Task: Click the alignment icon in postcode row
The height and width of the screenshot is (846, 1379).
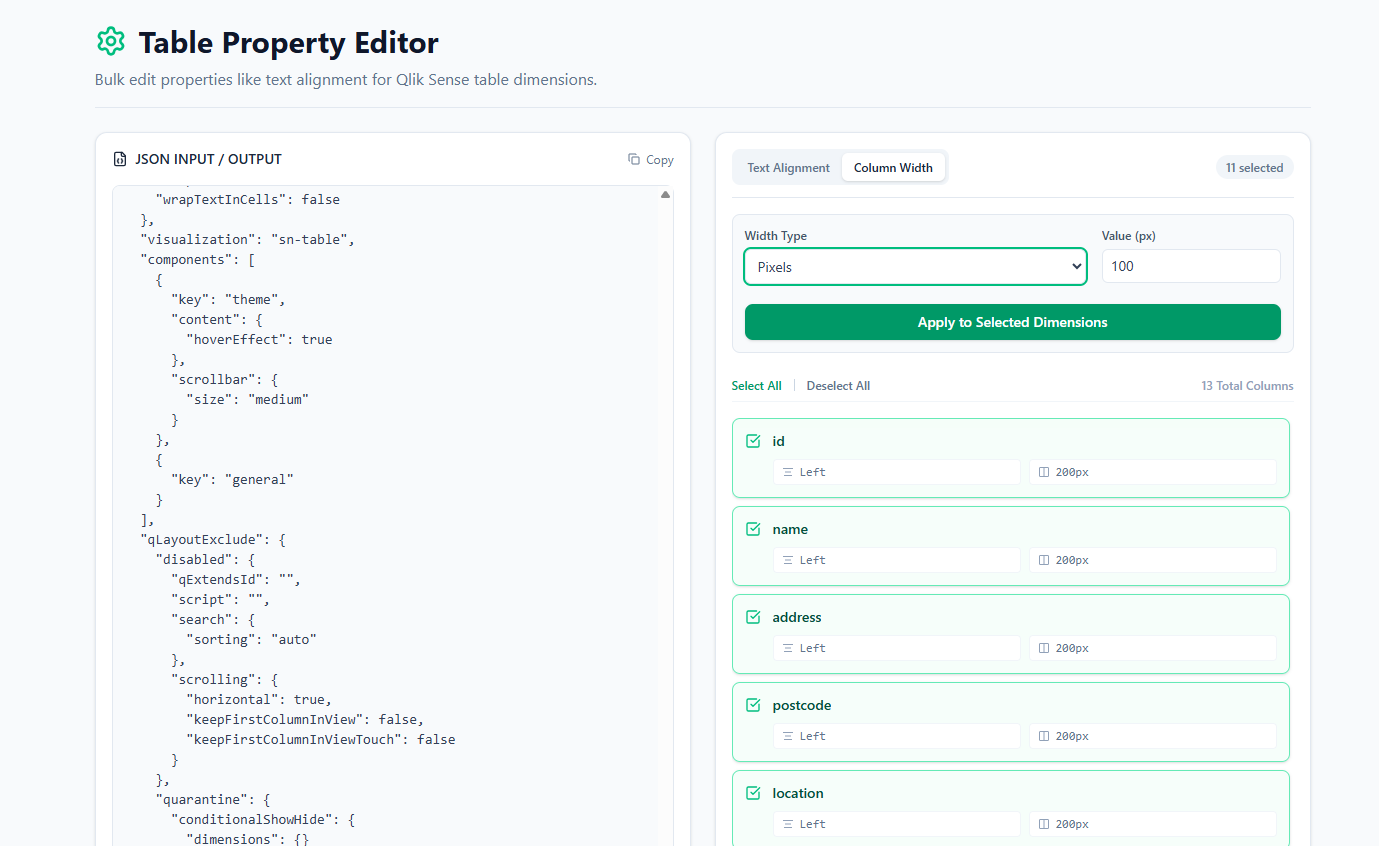Action: pyautogui.click(x=788, y=736)
